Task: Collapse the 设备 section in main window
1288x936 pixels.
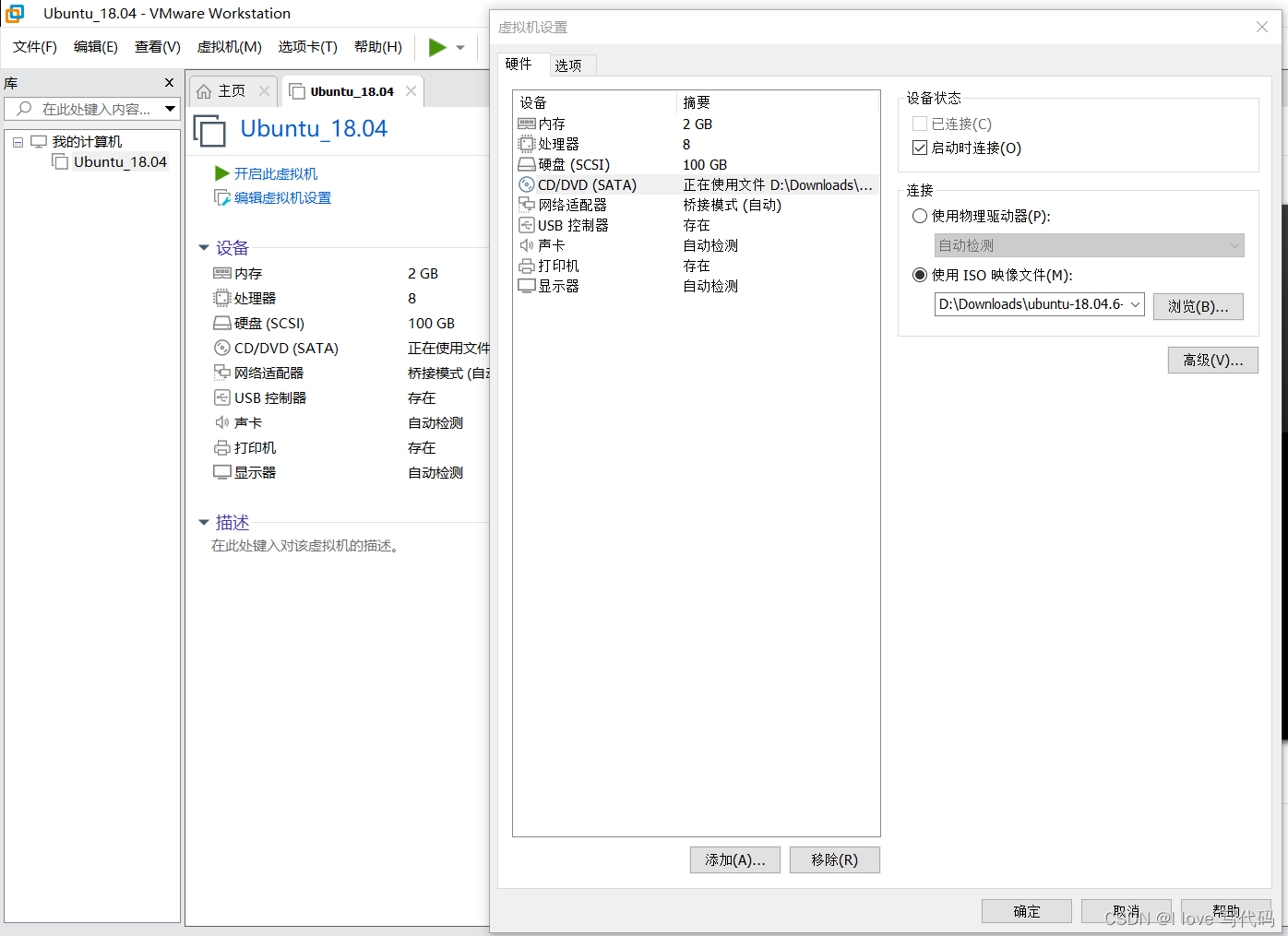Action: pyautogui.click(x=204, y=247)
